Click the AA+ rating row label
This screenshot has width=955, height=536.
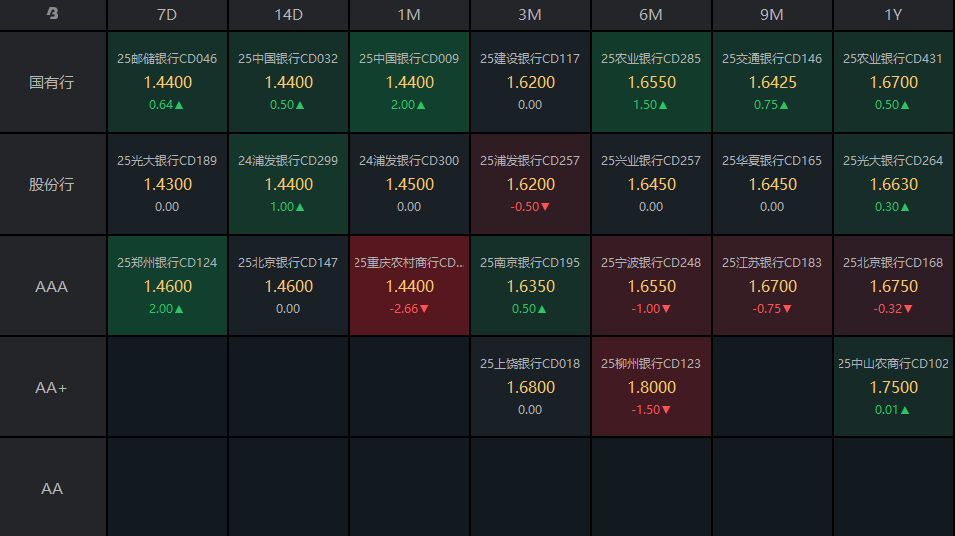52,387
